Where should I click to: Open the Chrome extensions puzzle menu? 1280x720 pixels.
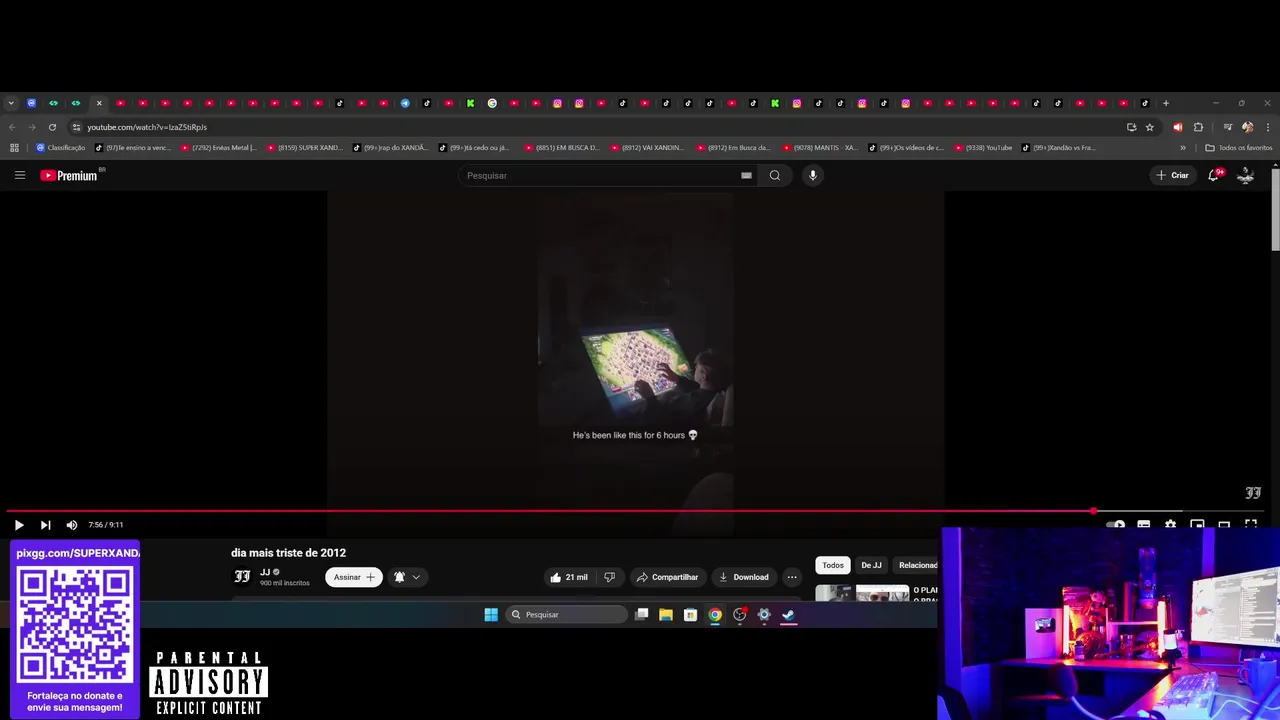click(1198, 127)
